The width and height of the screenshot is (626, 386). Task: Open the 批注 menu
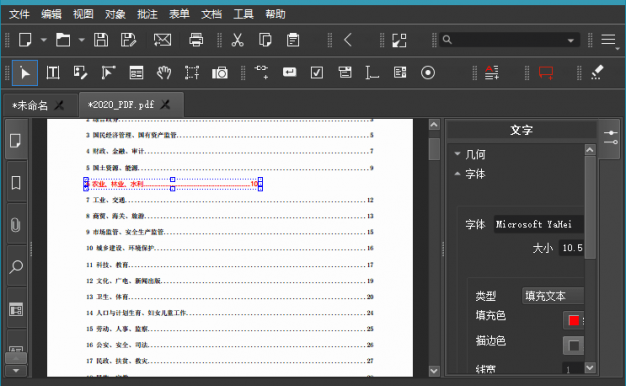147,14
